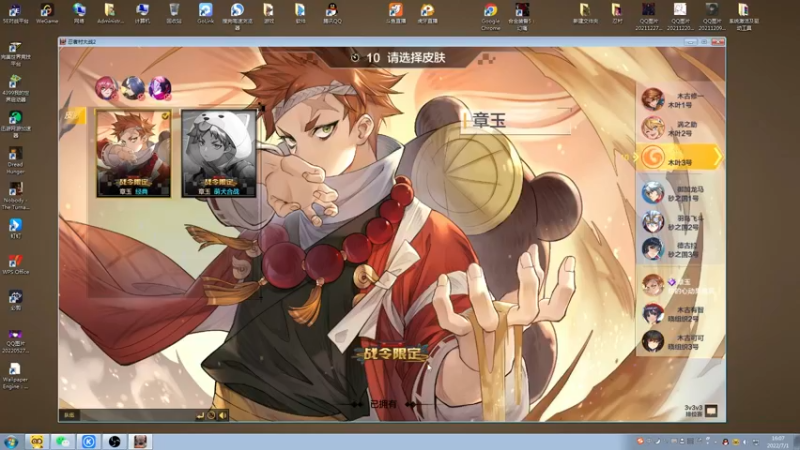Open the emoji picker in the chat bar
Screen dimensions: 800x450
tap(211, 415)
